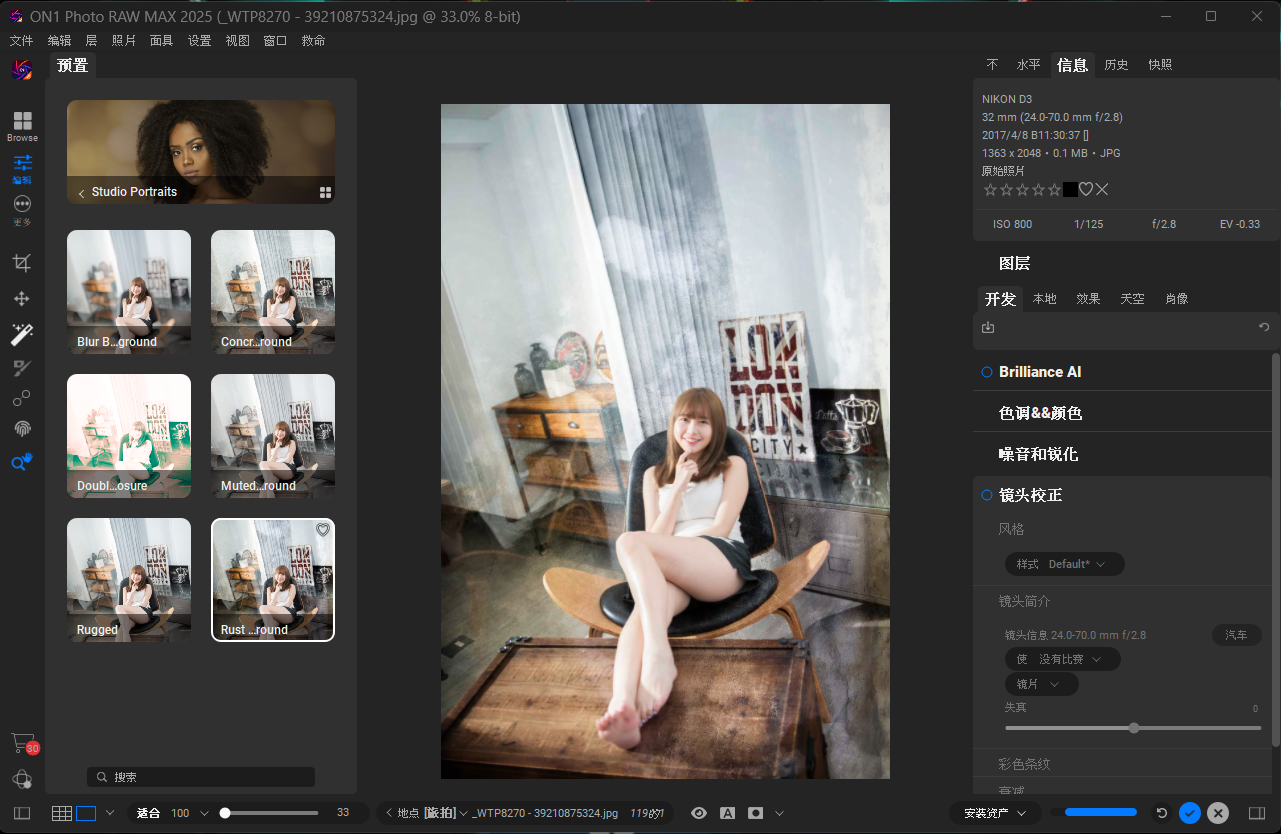Click the 适合 fit zoom button
Screen dimensions: 1281x834
click(x=148, y=813)
